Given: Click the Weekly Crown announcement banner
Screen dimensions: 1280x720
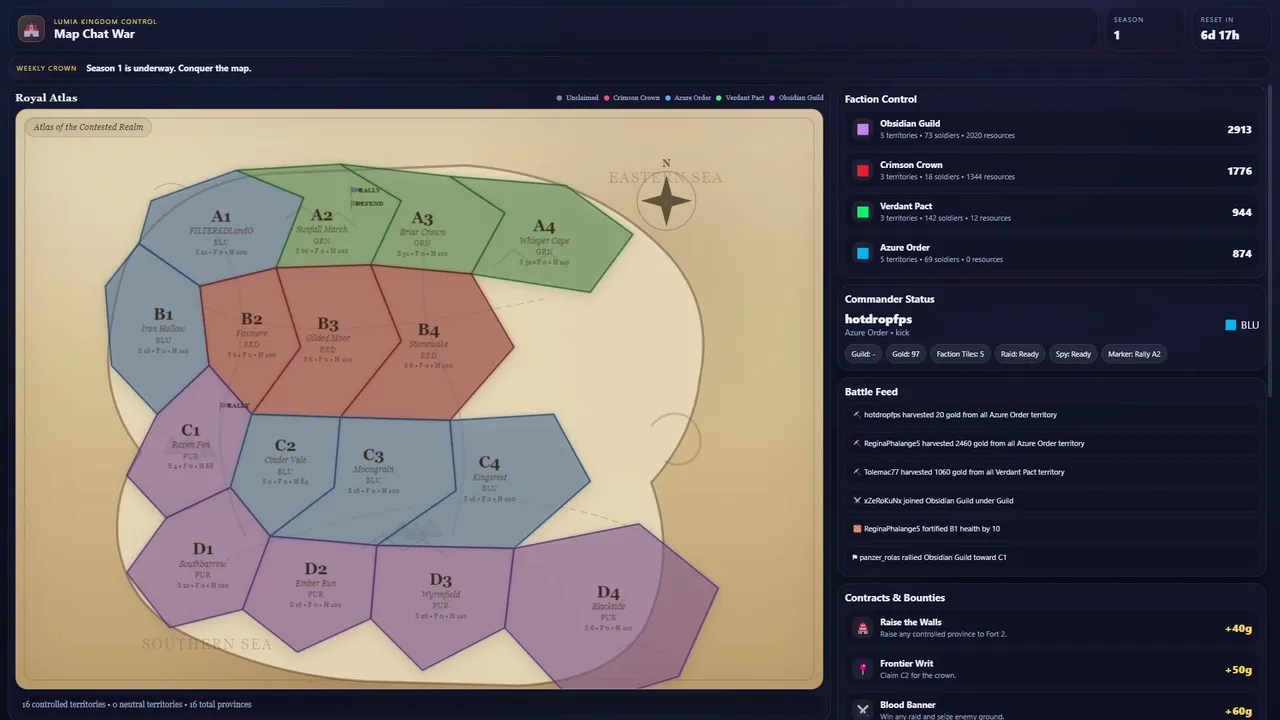Looking at the screenshot, I should coord(640,68).
